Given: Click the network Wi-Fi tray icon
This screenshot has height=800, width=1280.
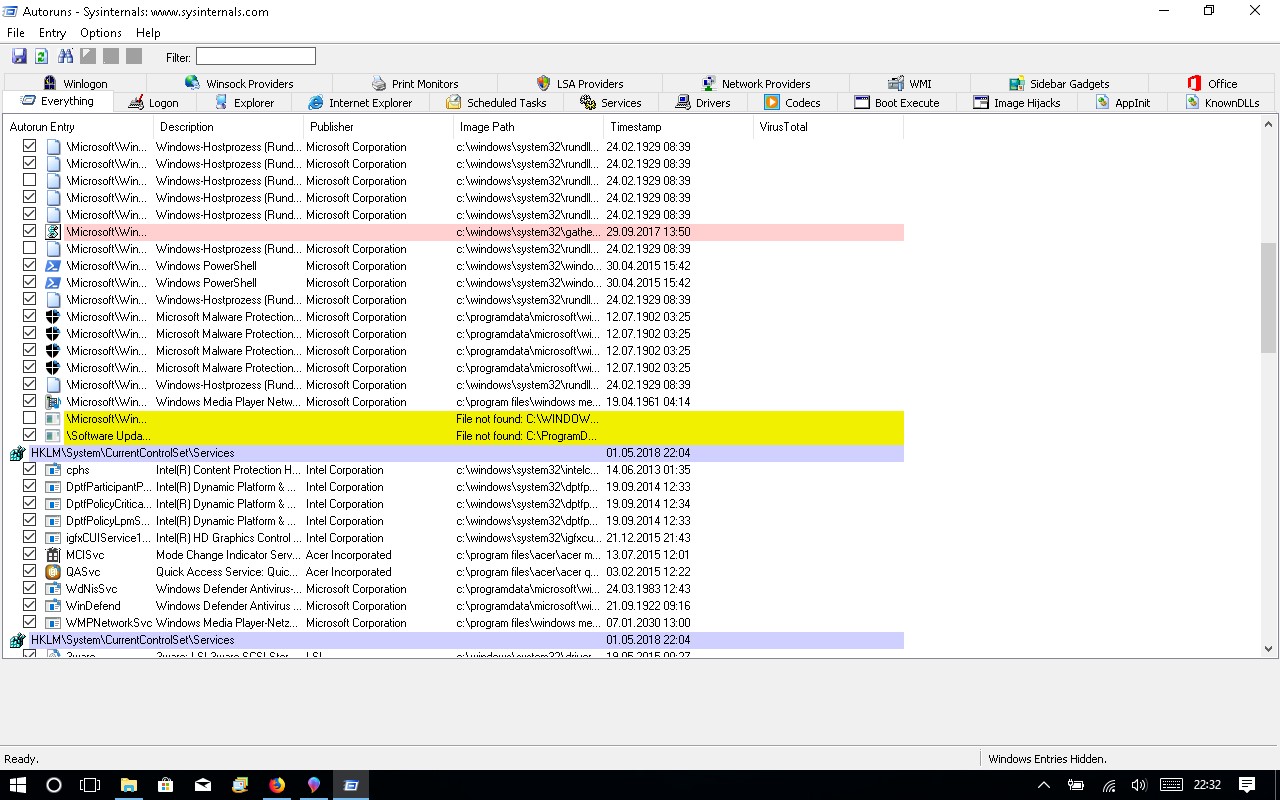Looking at the screenshot, I should click(1108, 785).
